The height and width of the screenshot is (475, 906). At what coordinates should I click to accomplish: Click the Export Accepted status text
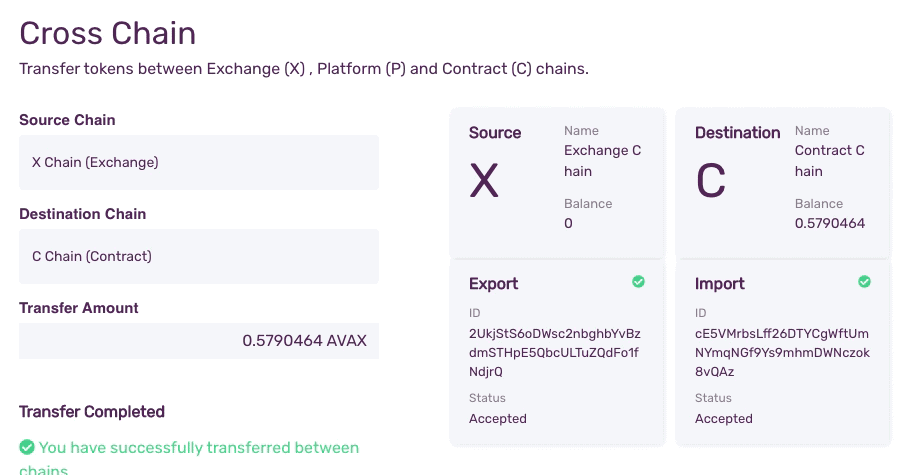point(497,418)
